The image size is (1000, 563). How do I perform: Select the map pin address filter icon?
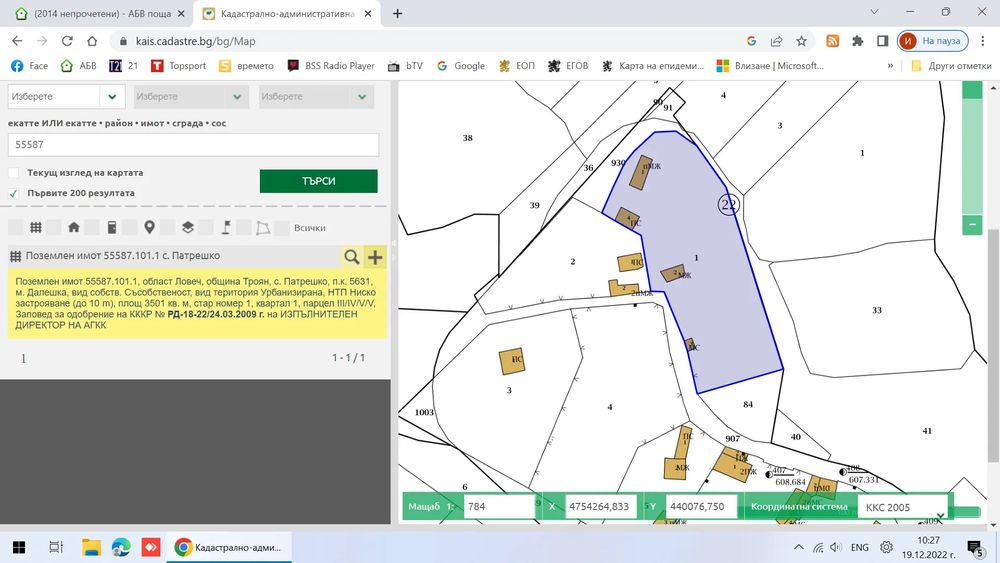pyautogui.click(x=149, y=228)
